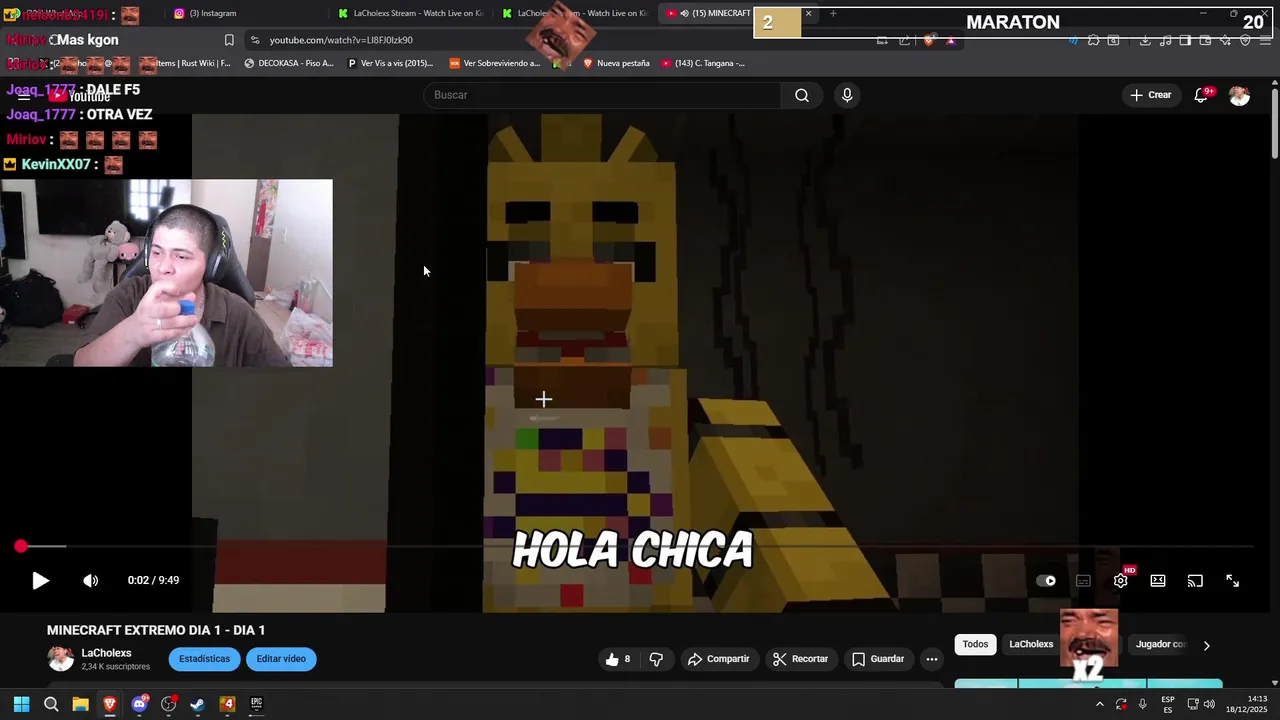Switch to first 'LaCholexs Stream' Kick tab

(x=410, y=13)
